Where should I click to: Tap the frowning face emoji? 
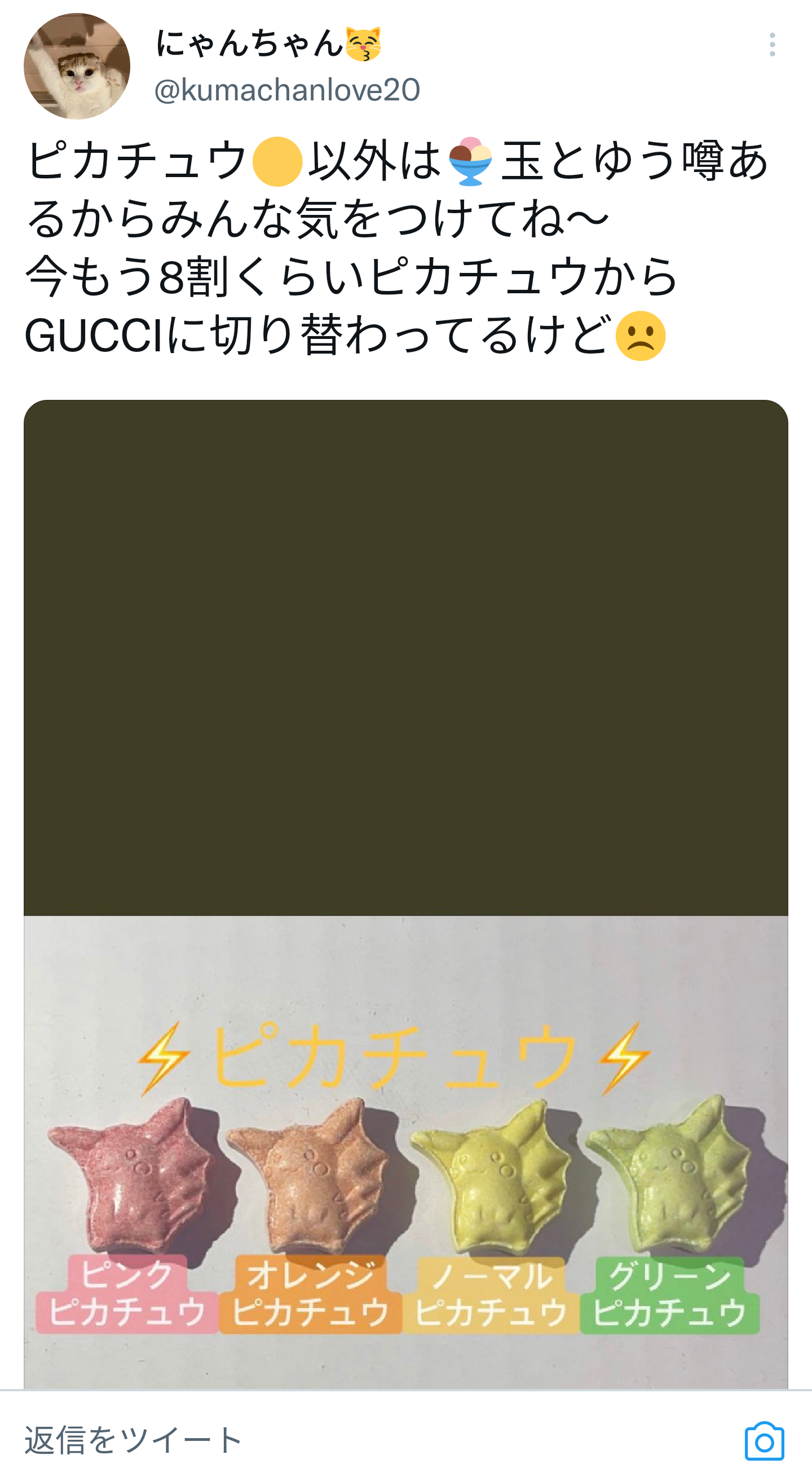(641, 336)
